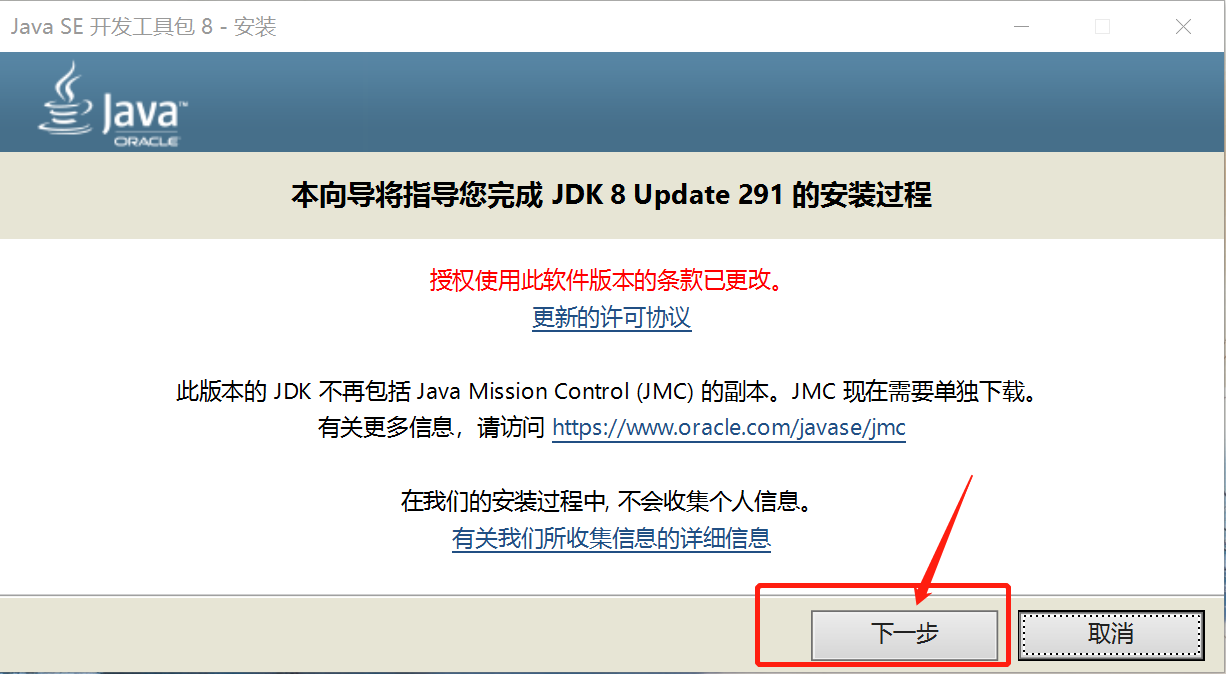1226x674 pixels.
Task: Minimize the installer window
Action: pos(1021,27)
